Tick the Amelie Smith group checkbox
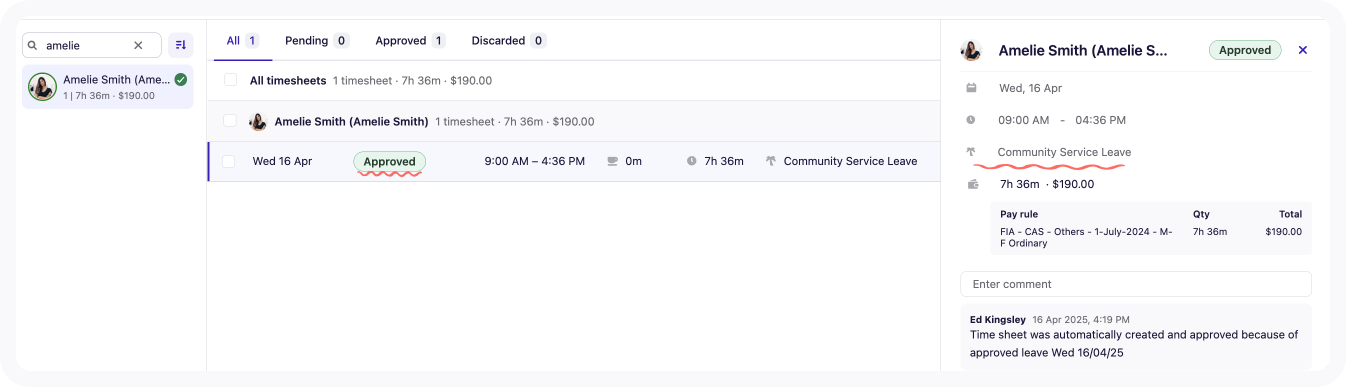 tap(230, 121)
